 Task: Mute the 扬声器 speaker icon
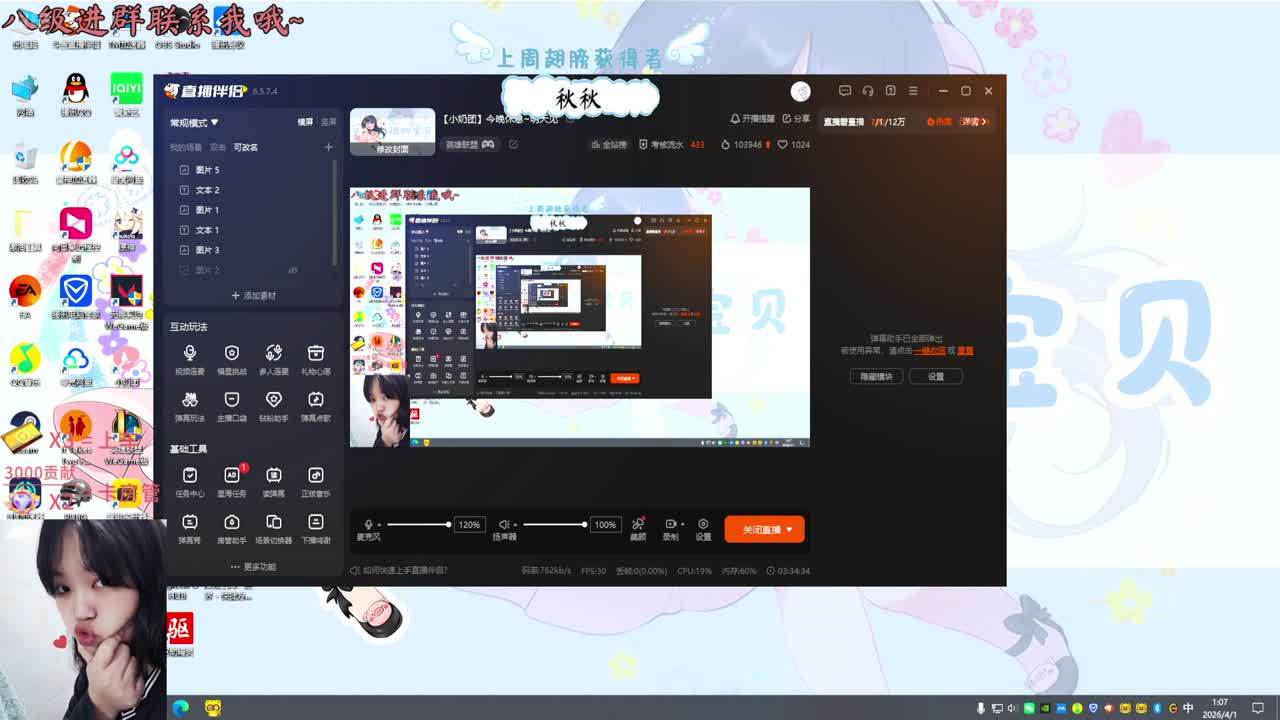tap(504, 524)
